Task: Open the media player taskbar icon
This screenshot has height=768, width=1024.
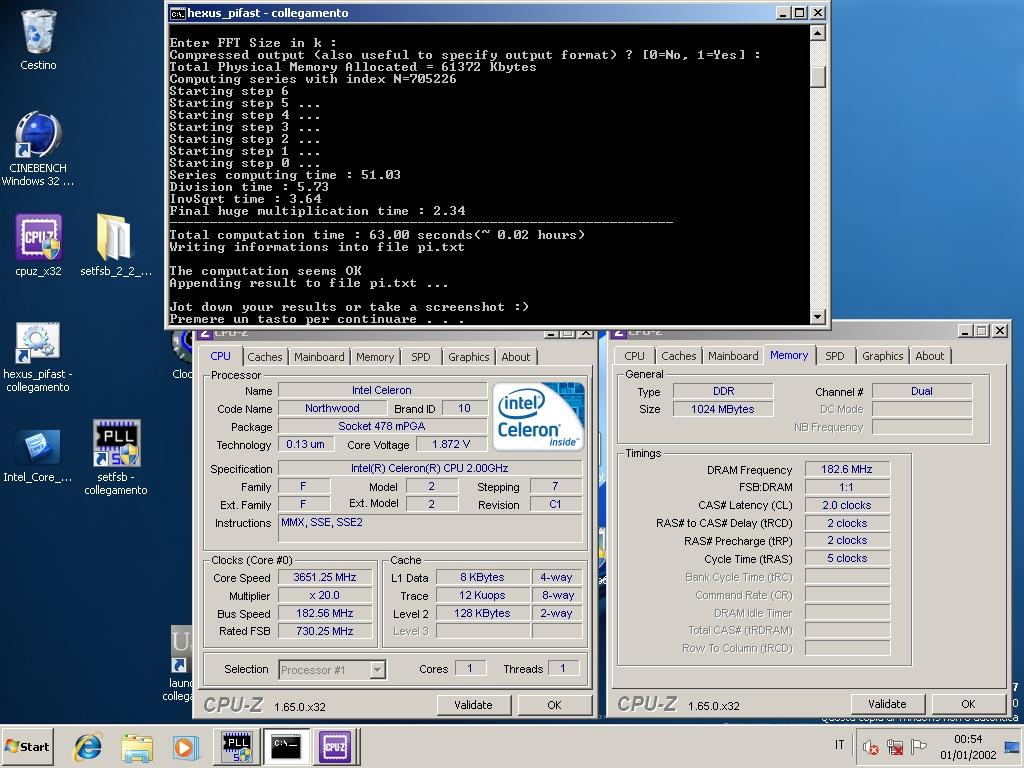Action: click(x=185, y=746)
